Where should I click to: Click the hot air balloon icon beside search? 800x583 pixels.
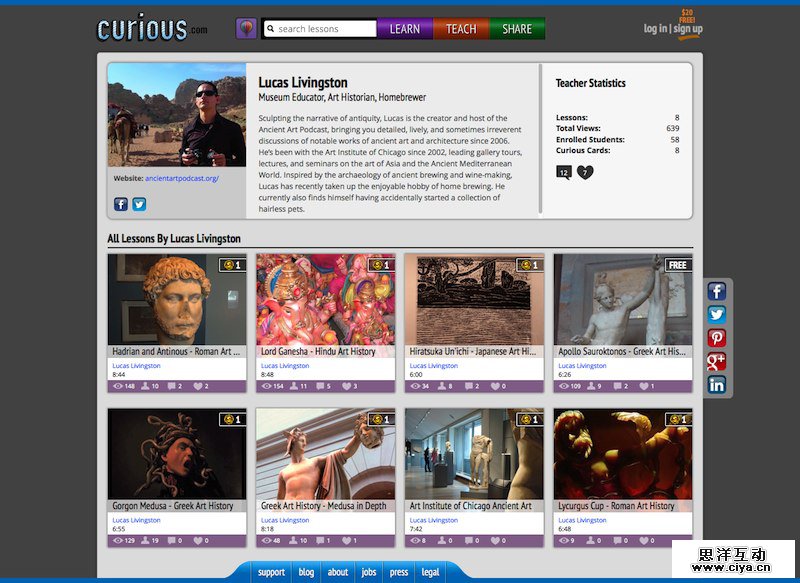pyautogui.click(x=246, y=29)
